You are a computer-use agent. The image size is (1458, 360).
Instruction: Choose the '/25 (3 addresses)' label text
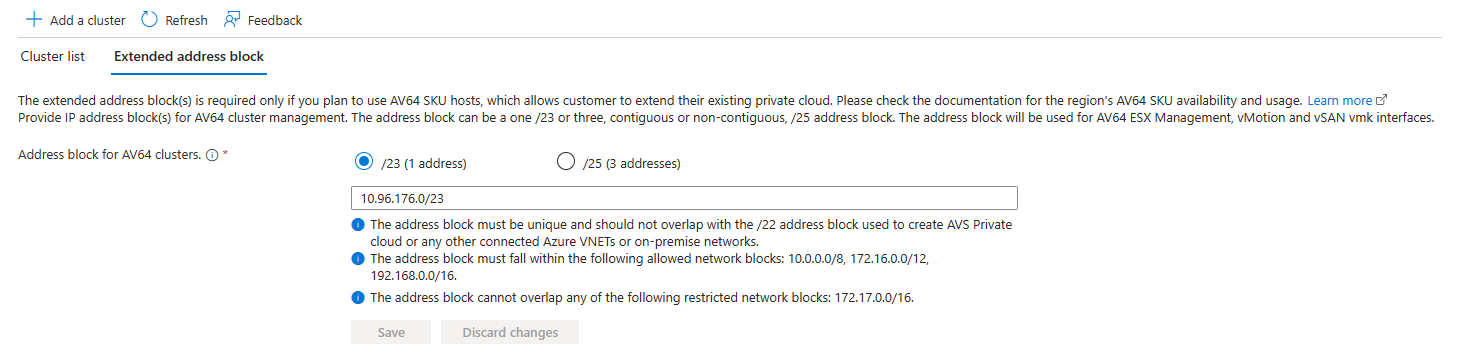(633, 163)
